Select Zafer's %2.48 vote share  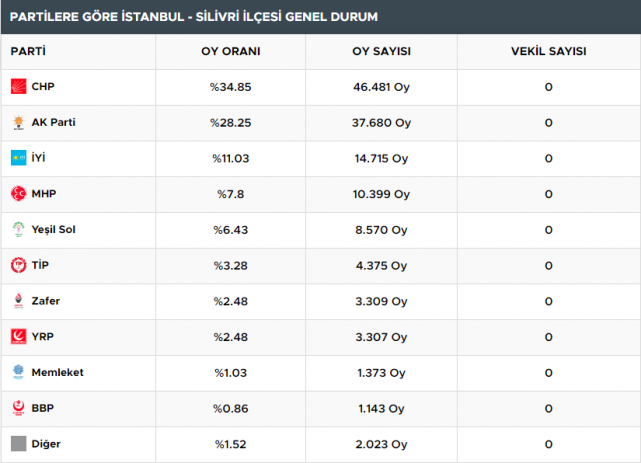click(231, 302)
